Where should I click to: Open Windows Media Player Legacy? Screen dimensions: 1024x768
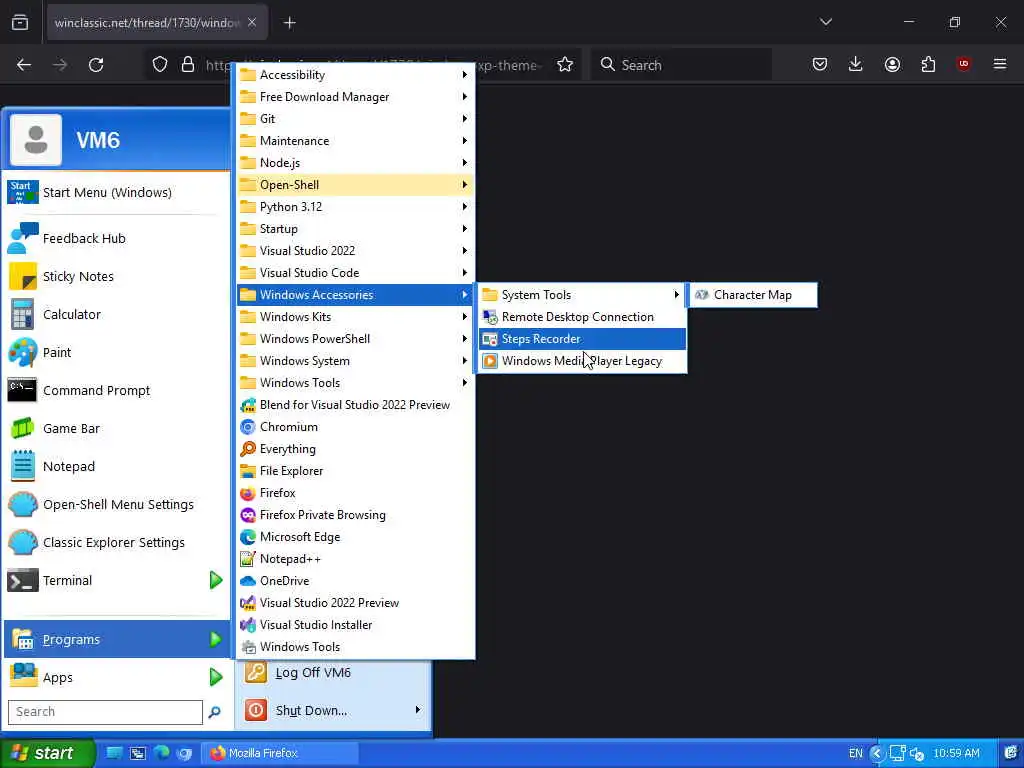point(583,360)
